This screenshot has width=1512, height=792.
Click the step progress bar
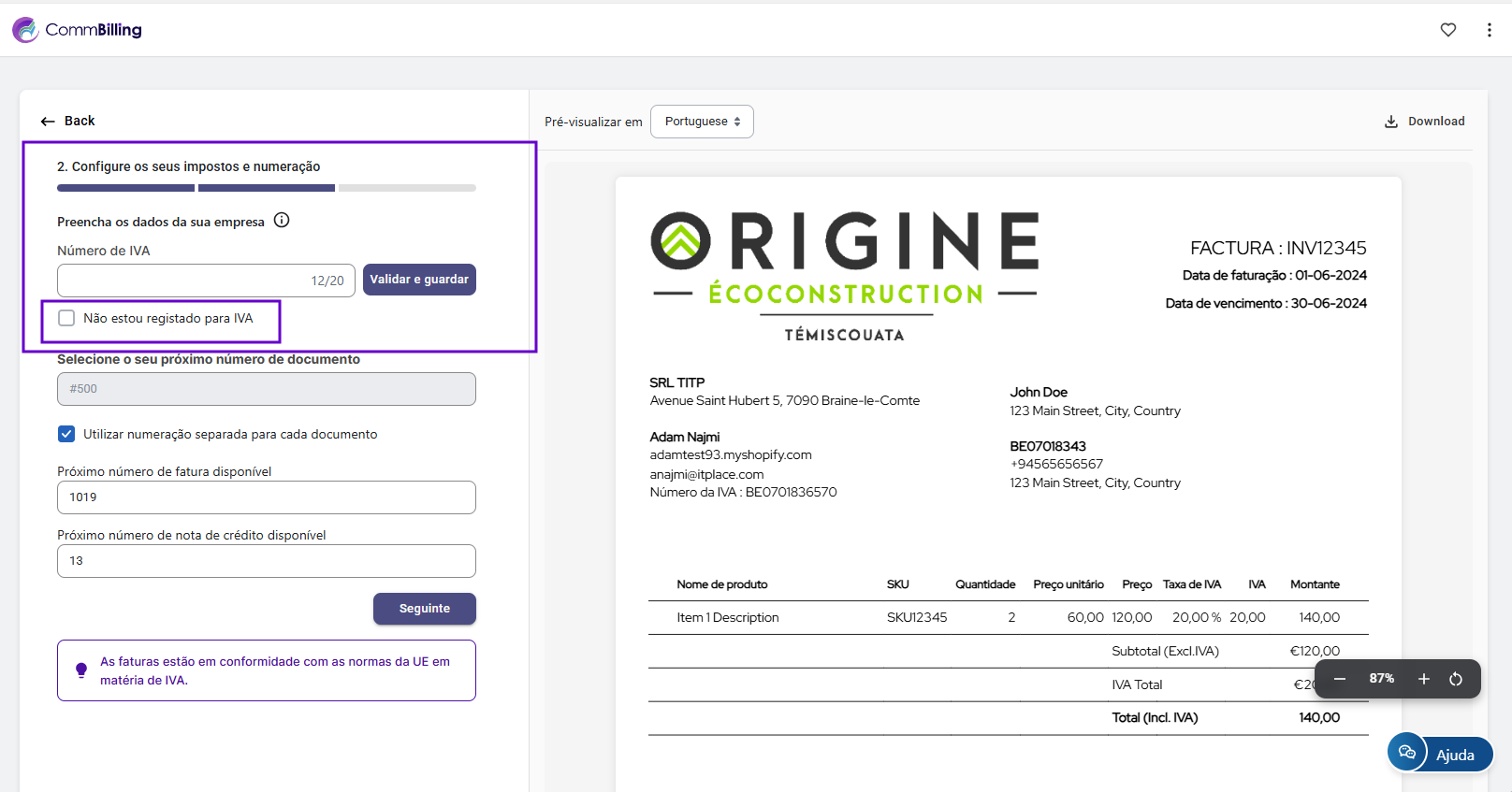(x=266, y=188)
